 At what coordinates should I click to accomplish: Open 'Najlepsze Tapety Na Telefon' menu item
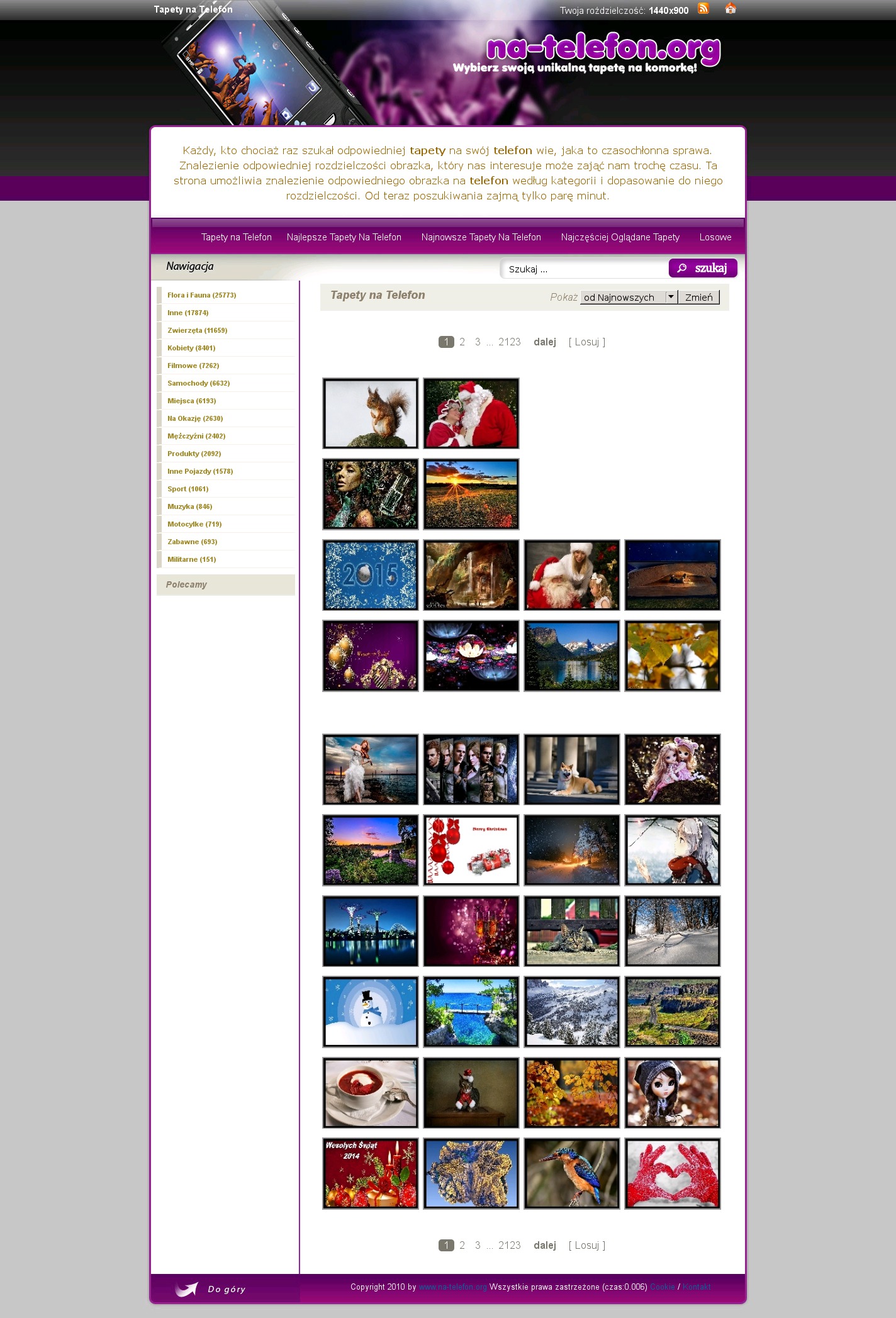click(344, 237)
